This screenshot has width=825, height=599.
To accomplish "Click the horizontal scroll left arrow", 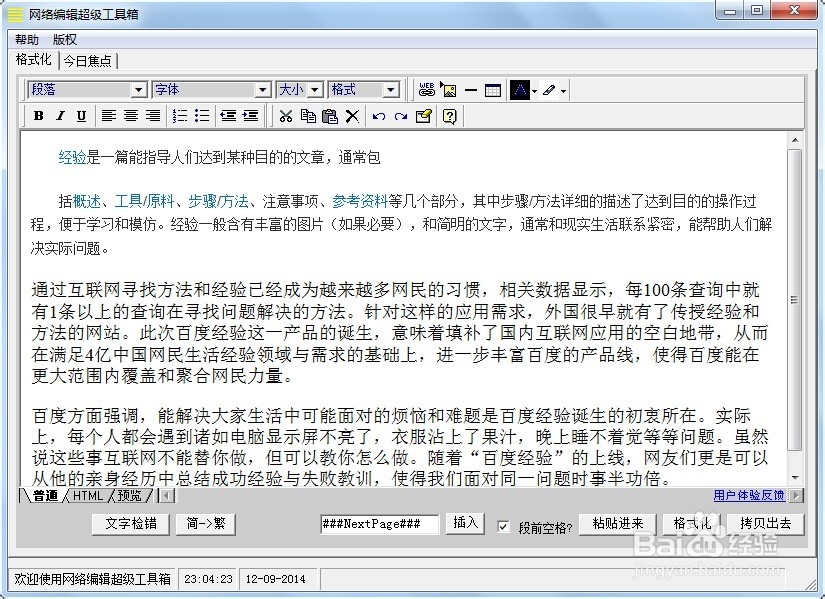I will click(x=167, y=495).
